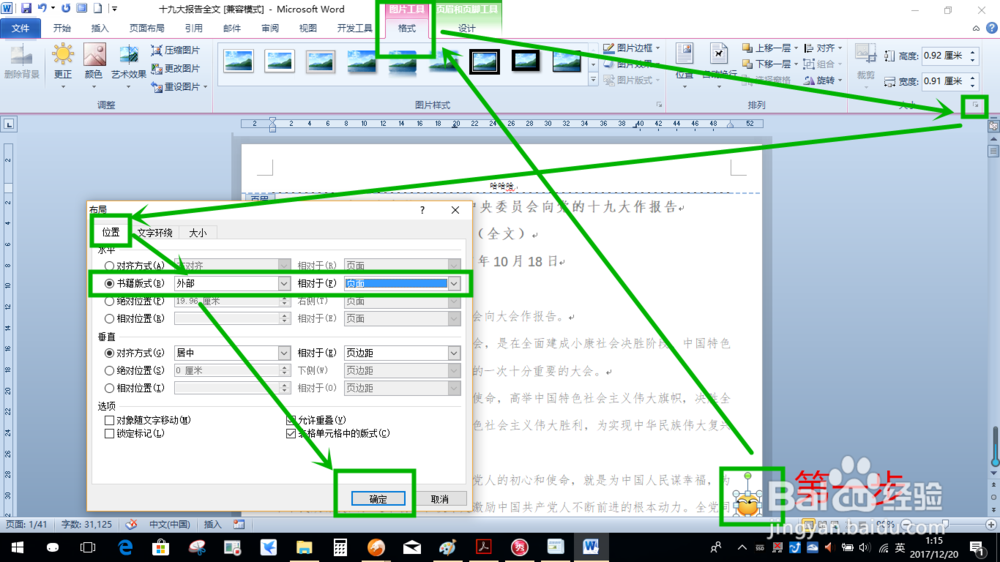This screenshot has width=1000, height=562.
Task: Select 书籍版式(B) radio button
Action: pyautogui.click(x=109, y=283)
